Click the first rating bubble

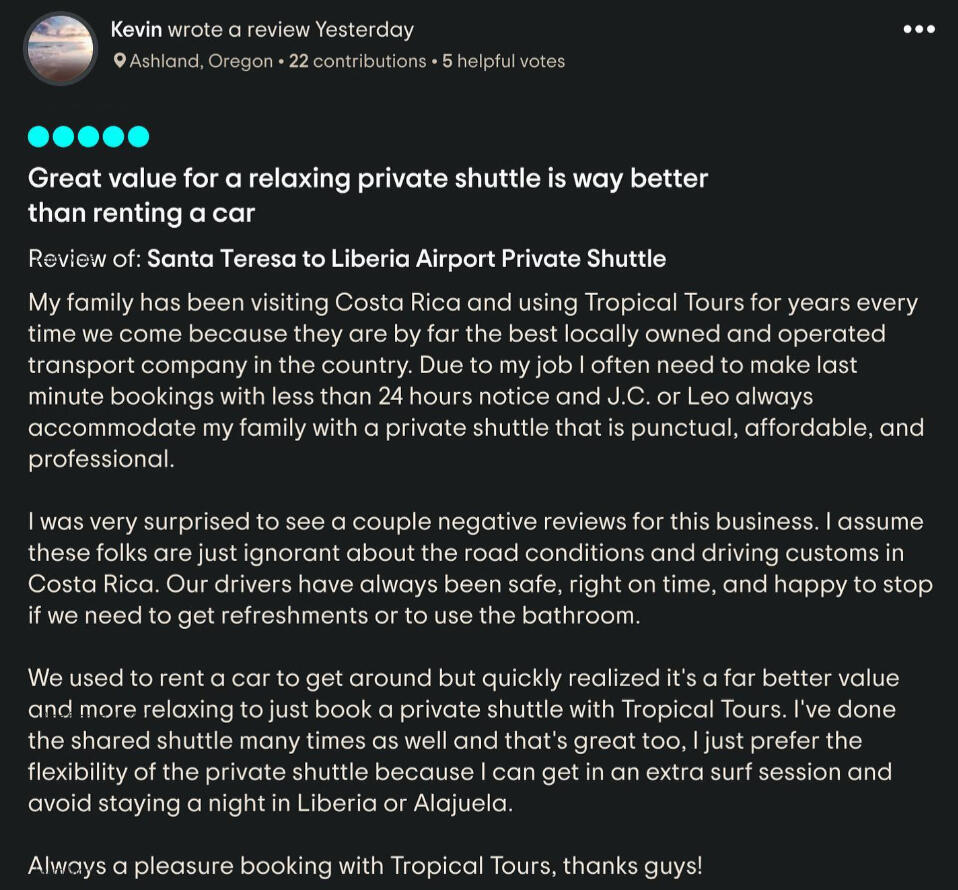click(38, 136)
